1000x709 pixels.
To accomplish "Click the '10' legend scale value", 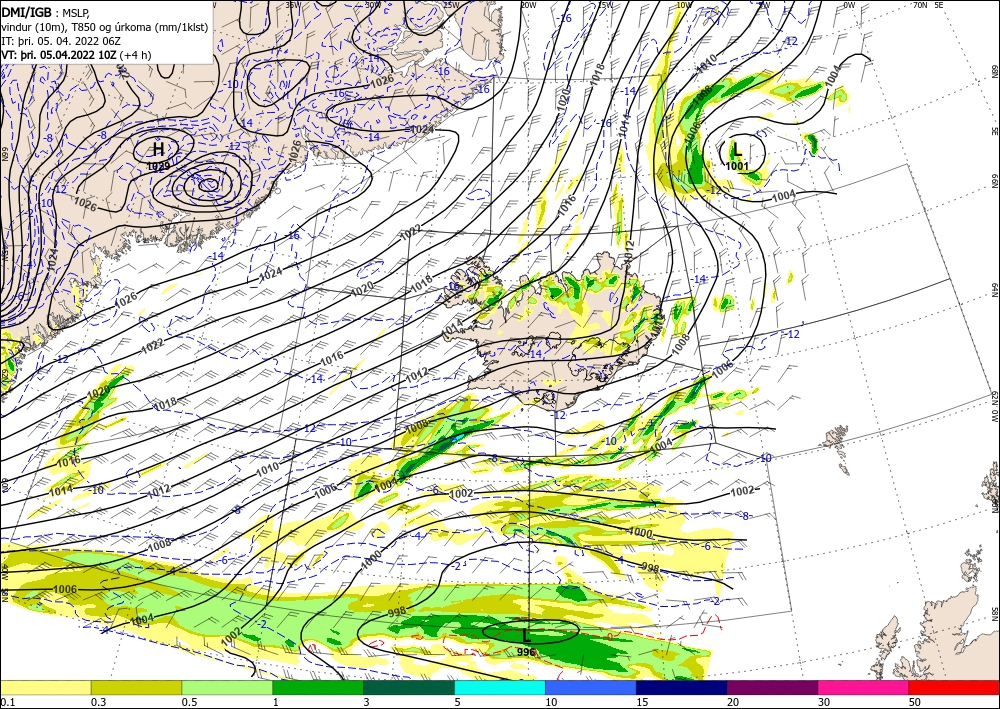I will (551, 702).
